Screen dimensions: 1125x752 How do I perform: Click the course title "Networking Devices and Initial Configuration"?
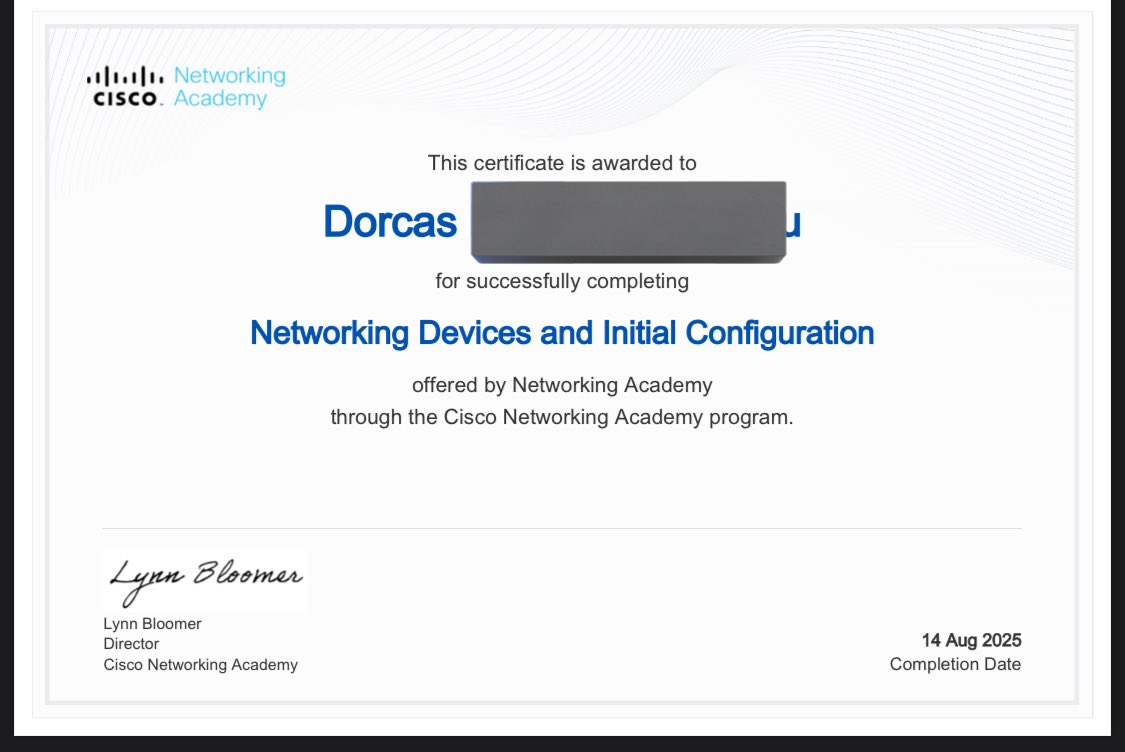[x=562, y=333]
